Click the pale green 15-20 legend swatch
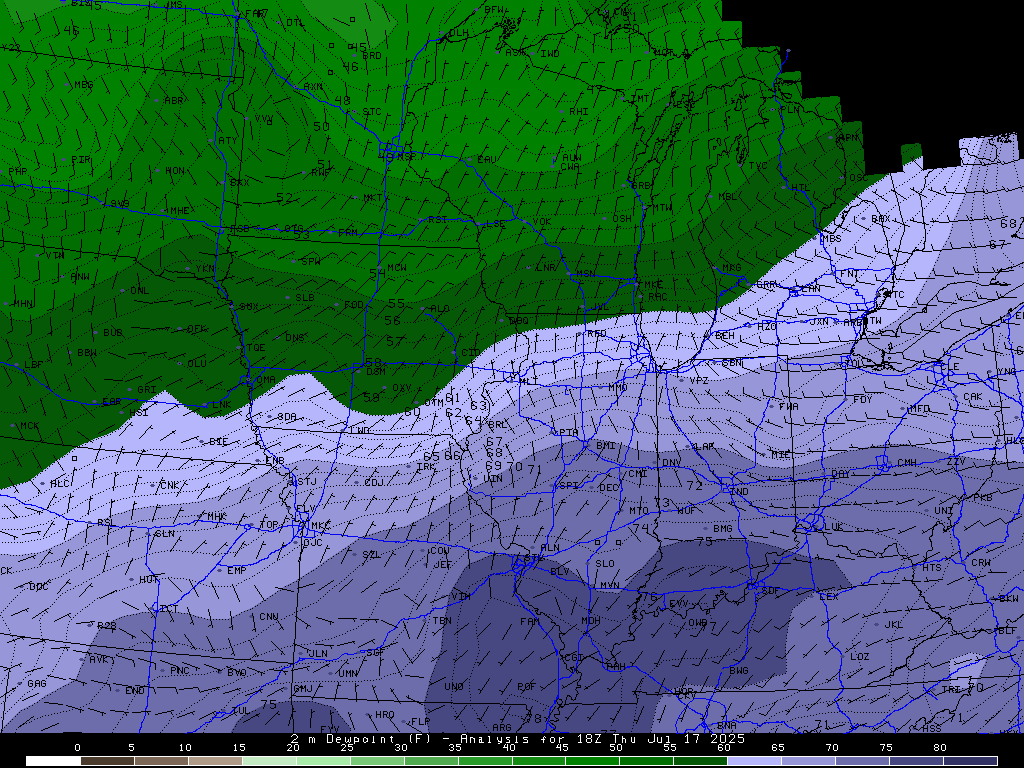 (269, 761)
